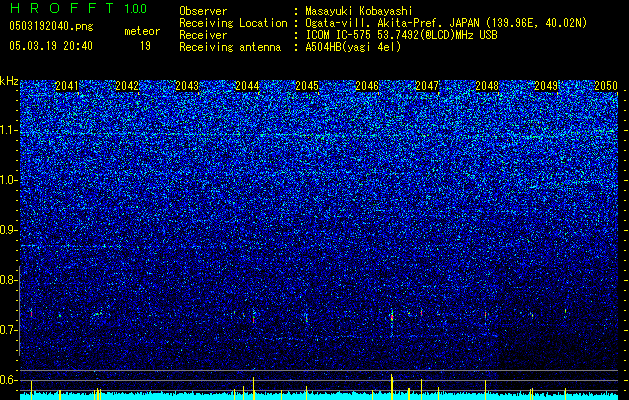The height and width of the screenshot is (400, 629).
Task: Click the 2049 time marker
Action: (546, 86)
